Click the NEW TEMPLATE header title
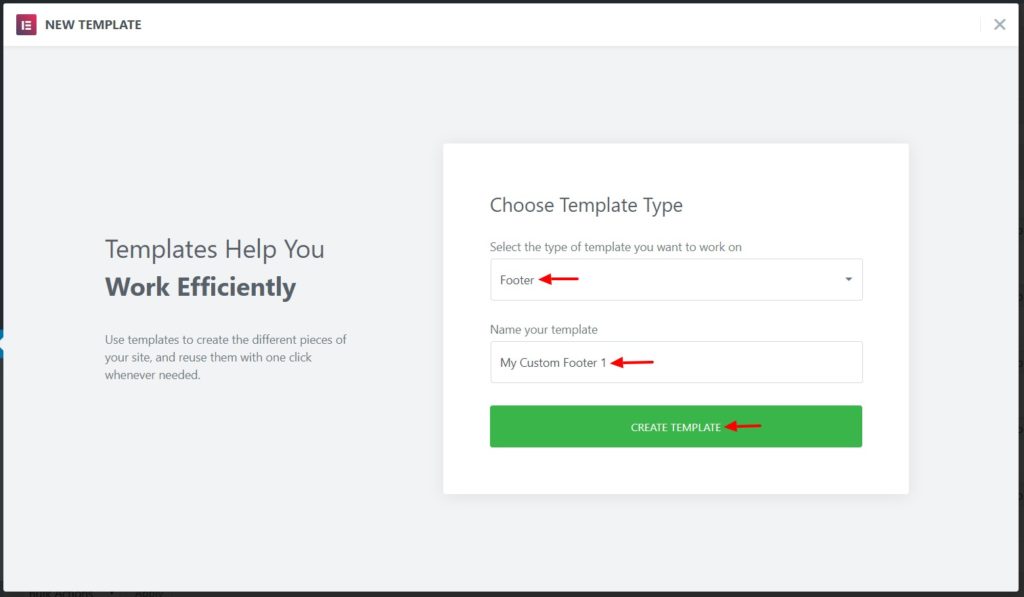1024x597 pixels. (x=93, y=25)
